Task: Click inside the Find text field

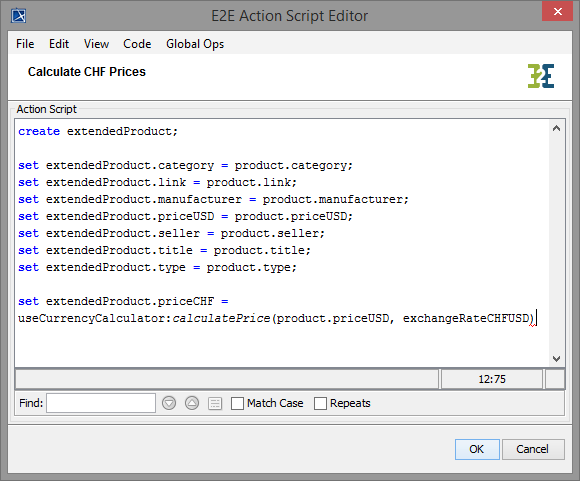Action: [101, 403]
